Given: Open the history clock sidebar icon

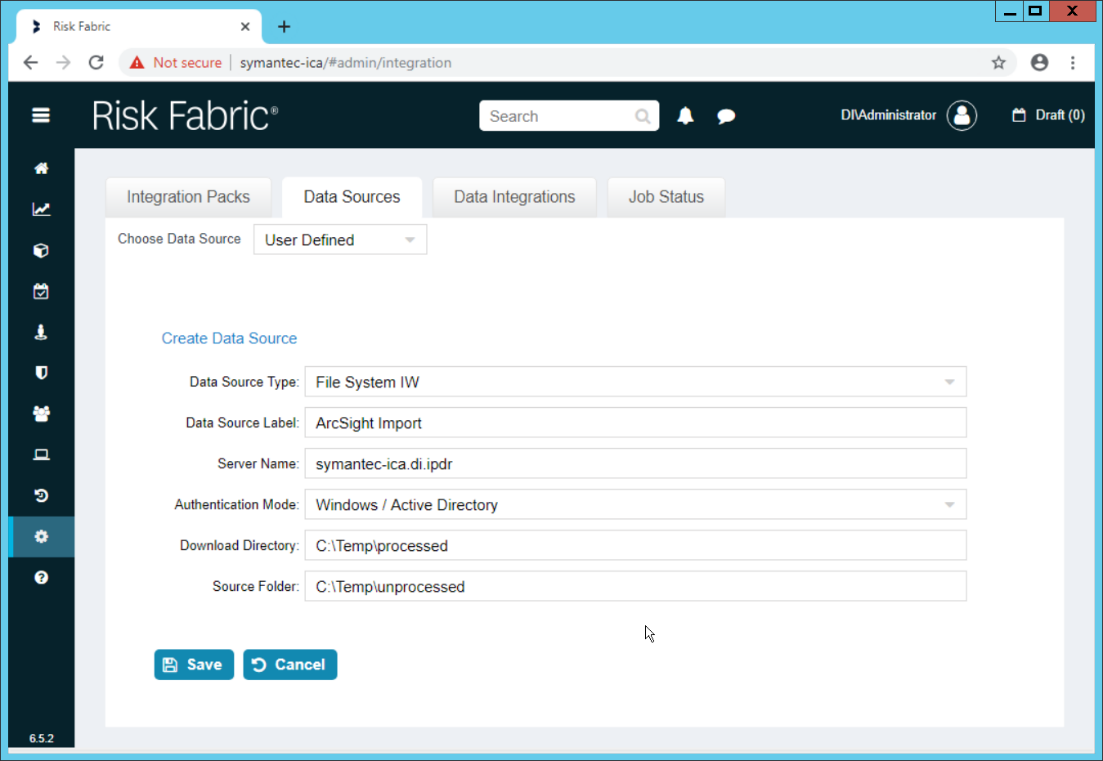Looking at the screenshot, I should 41,496.
